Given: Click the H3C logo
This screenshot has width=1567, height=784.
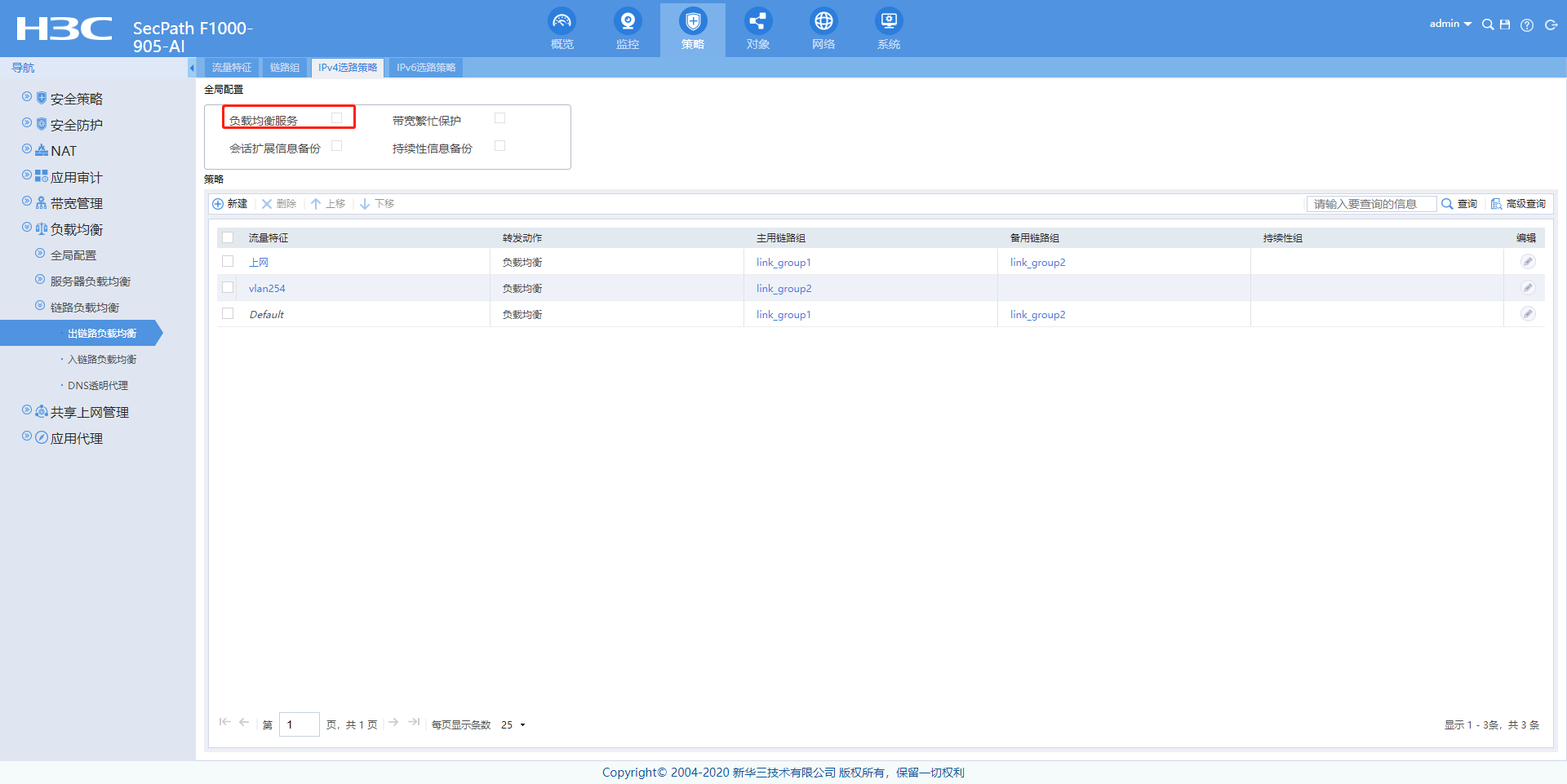Looking at the screenshot, I should point(64,29).
